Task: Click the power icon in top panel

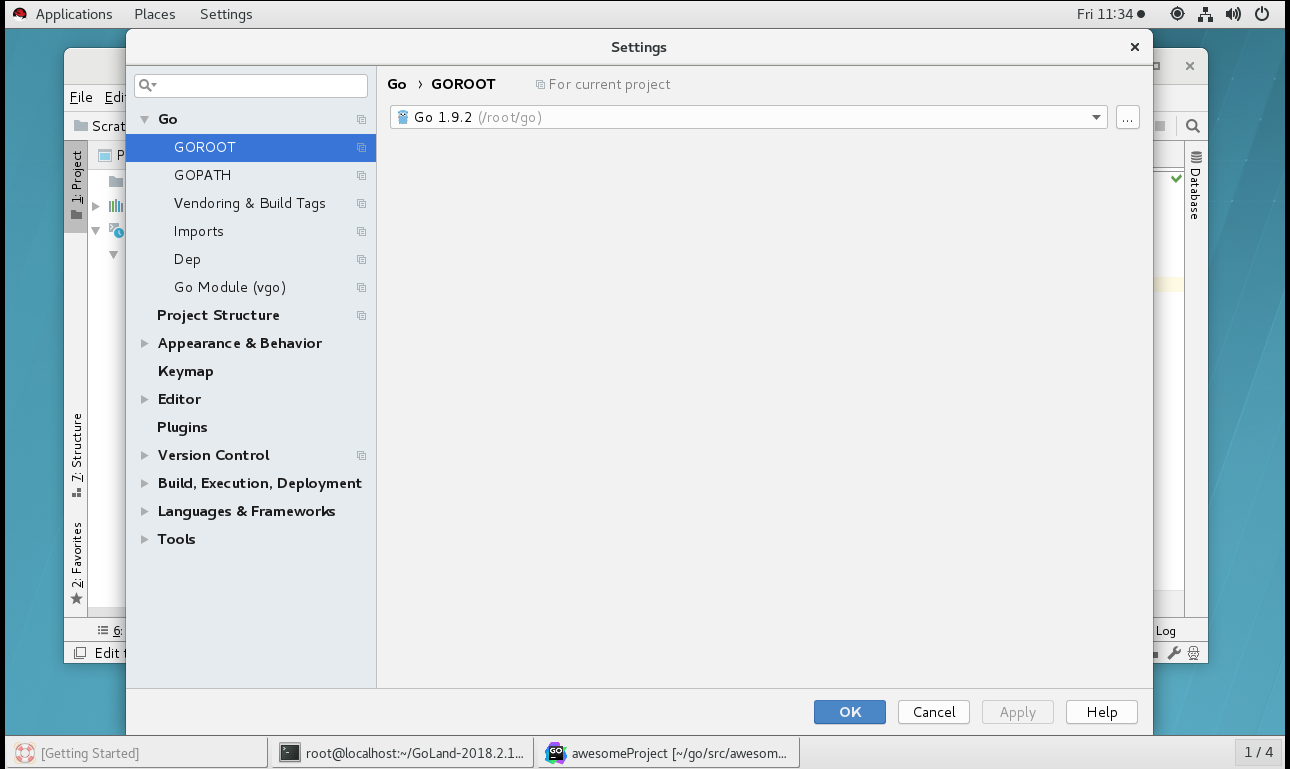Action: tap(1262, 14)
